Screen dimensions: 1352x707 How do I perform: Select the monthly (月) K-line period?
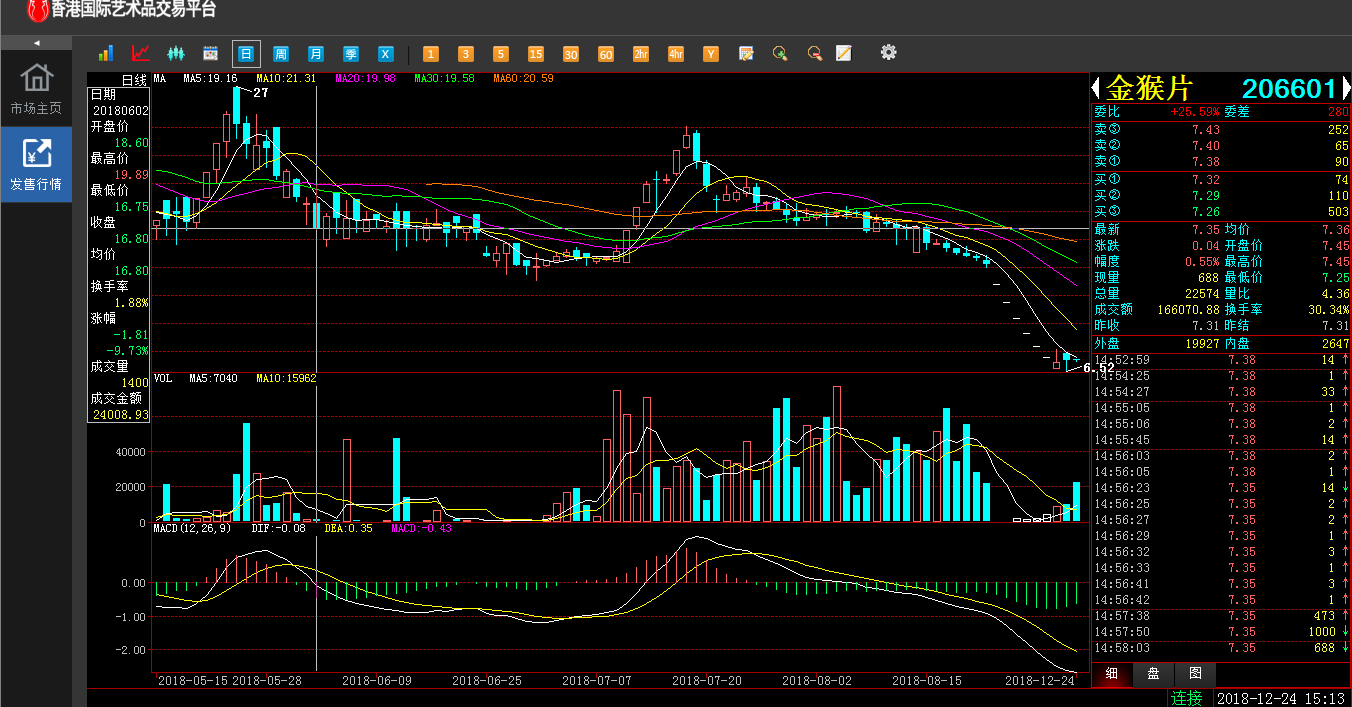point(316,53)
